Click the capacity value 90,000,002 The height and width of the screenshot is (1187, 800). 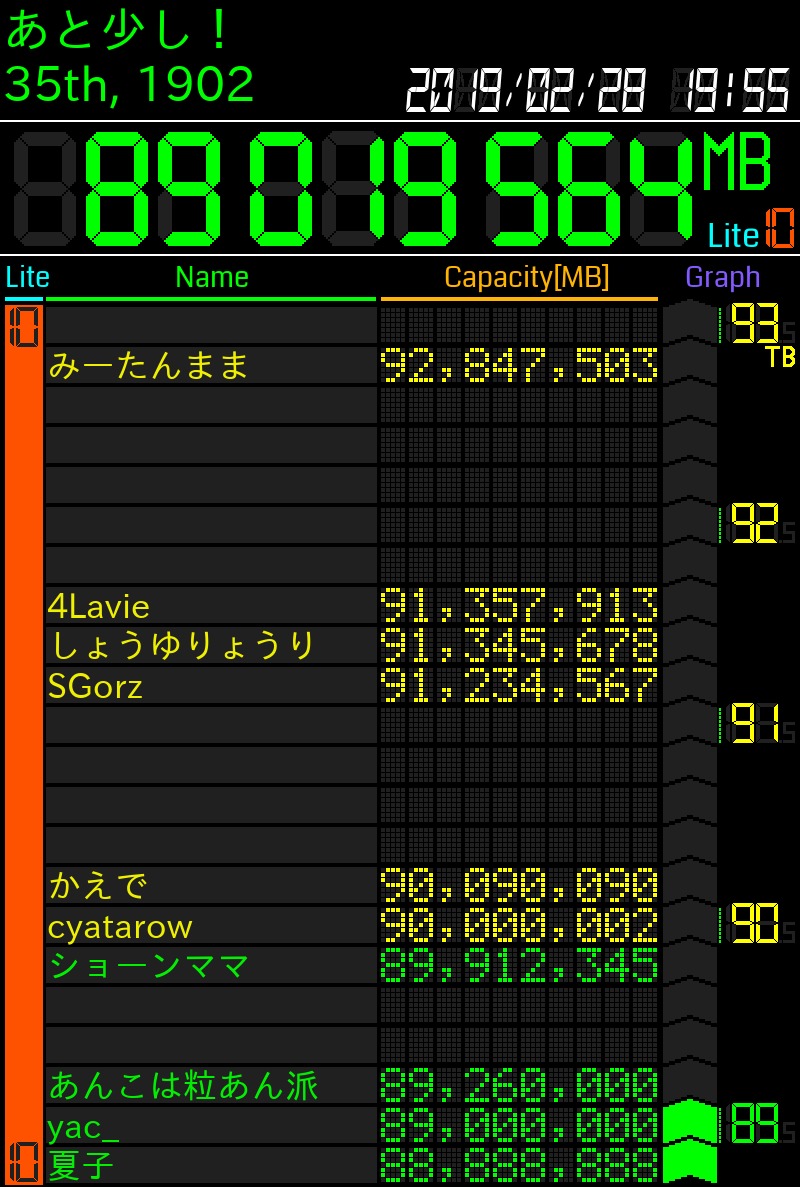[x=519, y=927]
